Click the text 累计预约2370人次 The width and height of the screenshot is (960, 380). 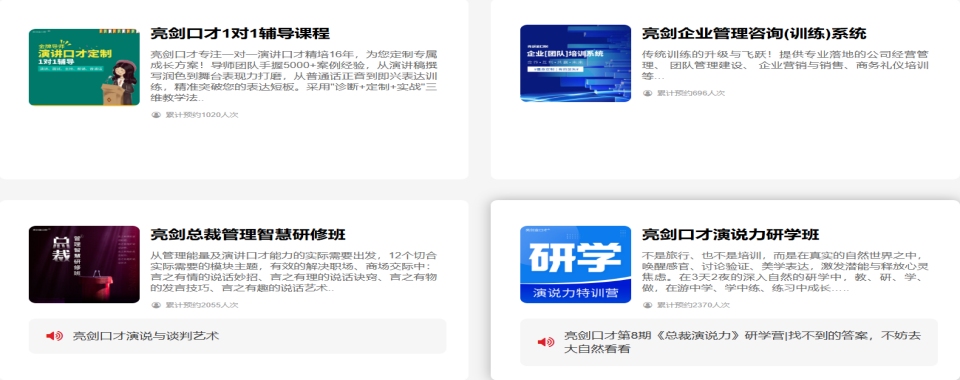point(693,305)
